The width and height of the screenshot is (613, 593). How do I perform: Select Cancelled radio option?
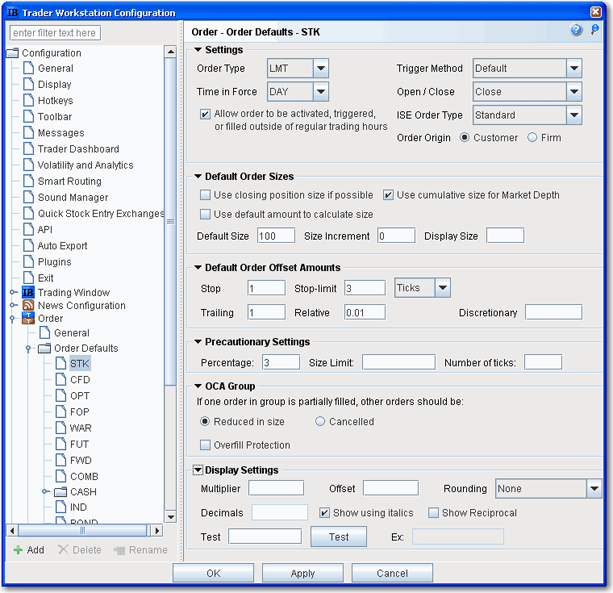[320, 421]
